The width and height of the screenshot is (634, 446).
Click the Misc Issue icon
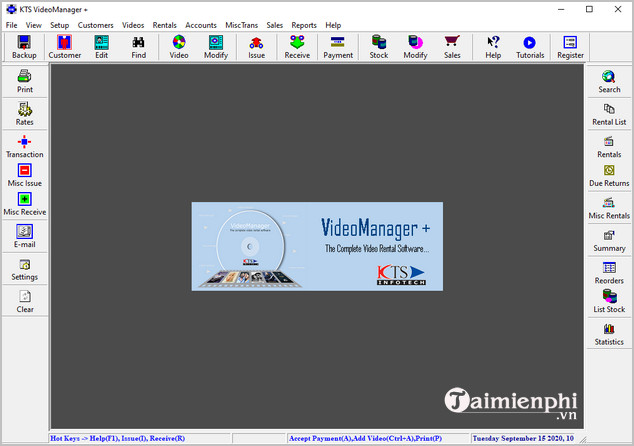coord(25,175)
